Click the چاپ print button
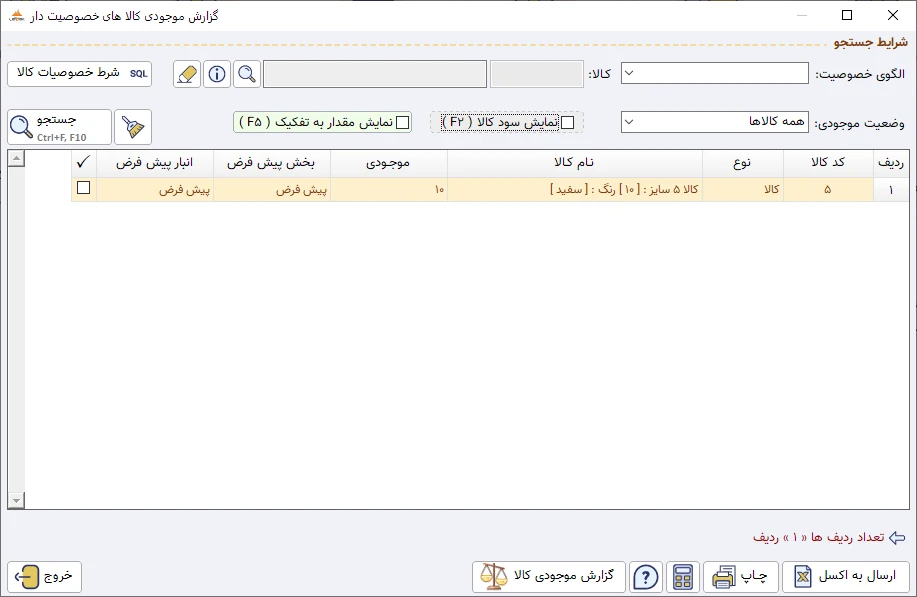 pyautogui.click(x=740, y=577)
